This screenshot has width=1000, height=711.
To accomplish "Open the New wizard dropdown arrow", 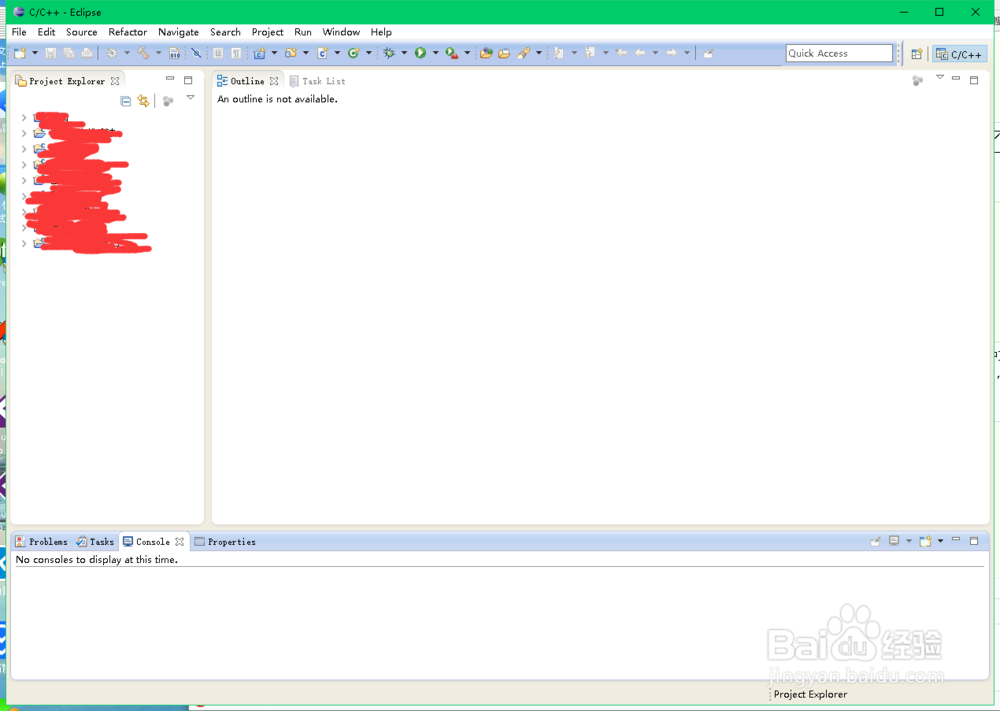I will [34, 53].
